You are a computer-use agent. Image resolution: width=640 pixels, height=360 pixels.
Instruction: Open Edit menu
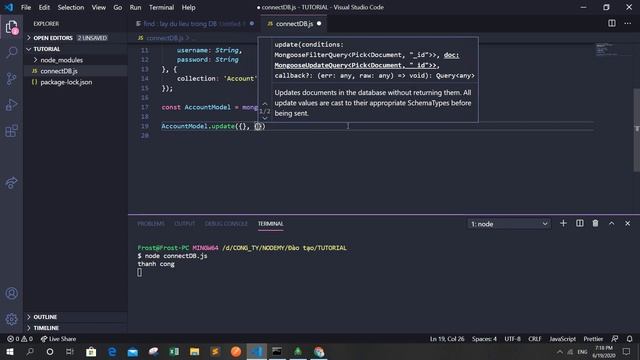pyautogui.click(x=44, y=7)
